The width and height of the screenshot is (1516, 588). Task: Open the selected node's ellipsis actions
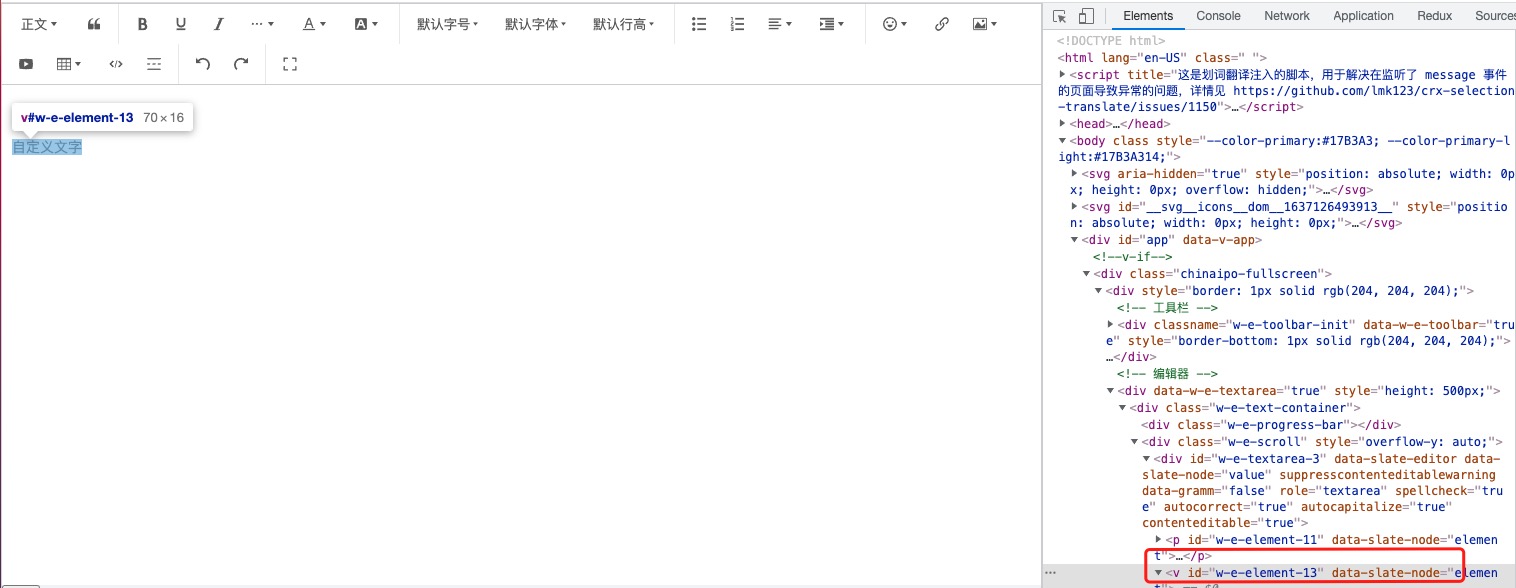(x=1050, y=573)
